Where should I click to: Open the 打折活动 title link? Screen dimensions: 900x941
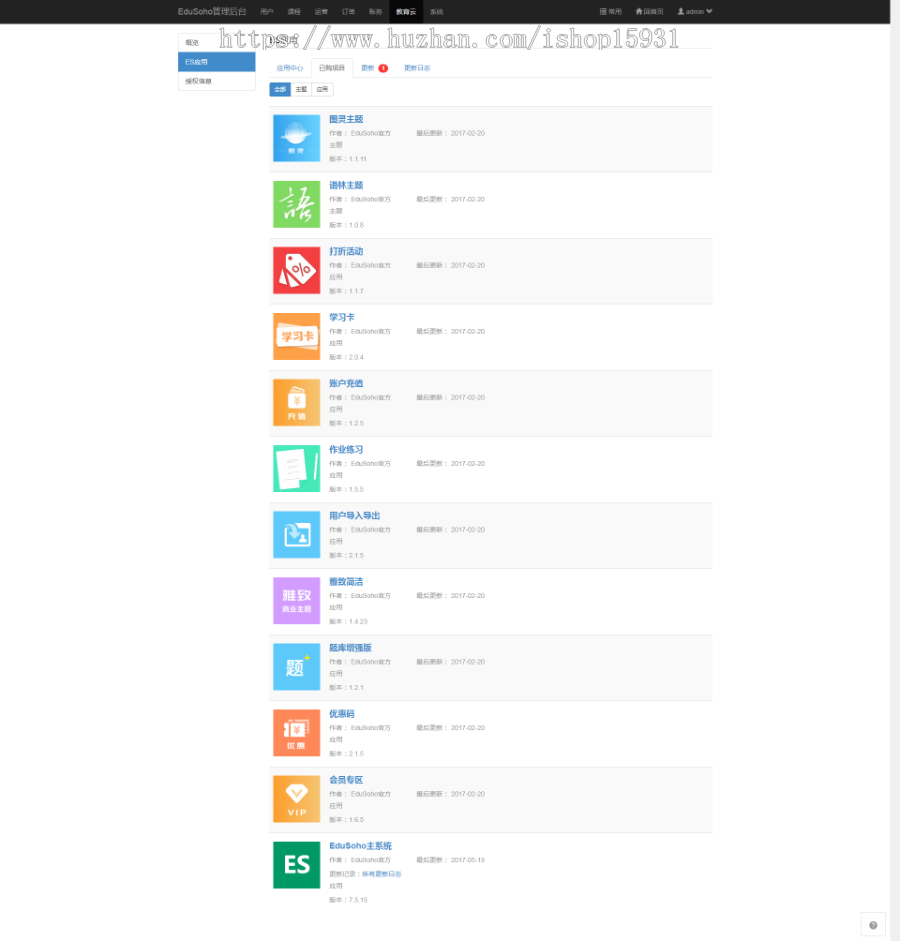(346, 251)
